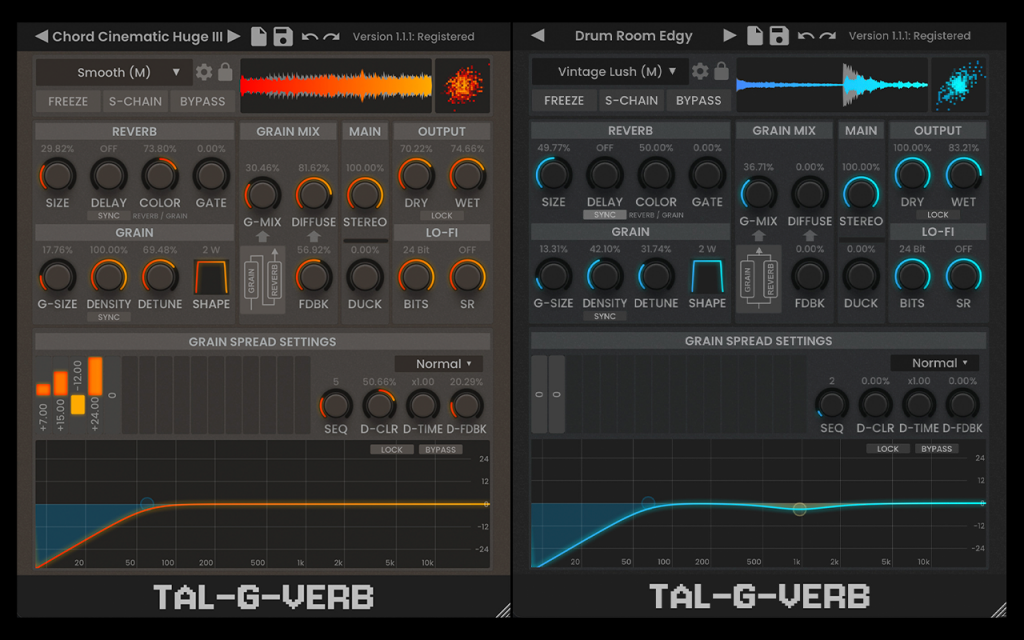Viewport: 1024px width, 640px height.
Task: Toggle padlock icon next to Vintage Lush (M)
Action: pos(721,71)
